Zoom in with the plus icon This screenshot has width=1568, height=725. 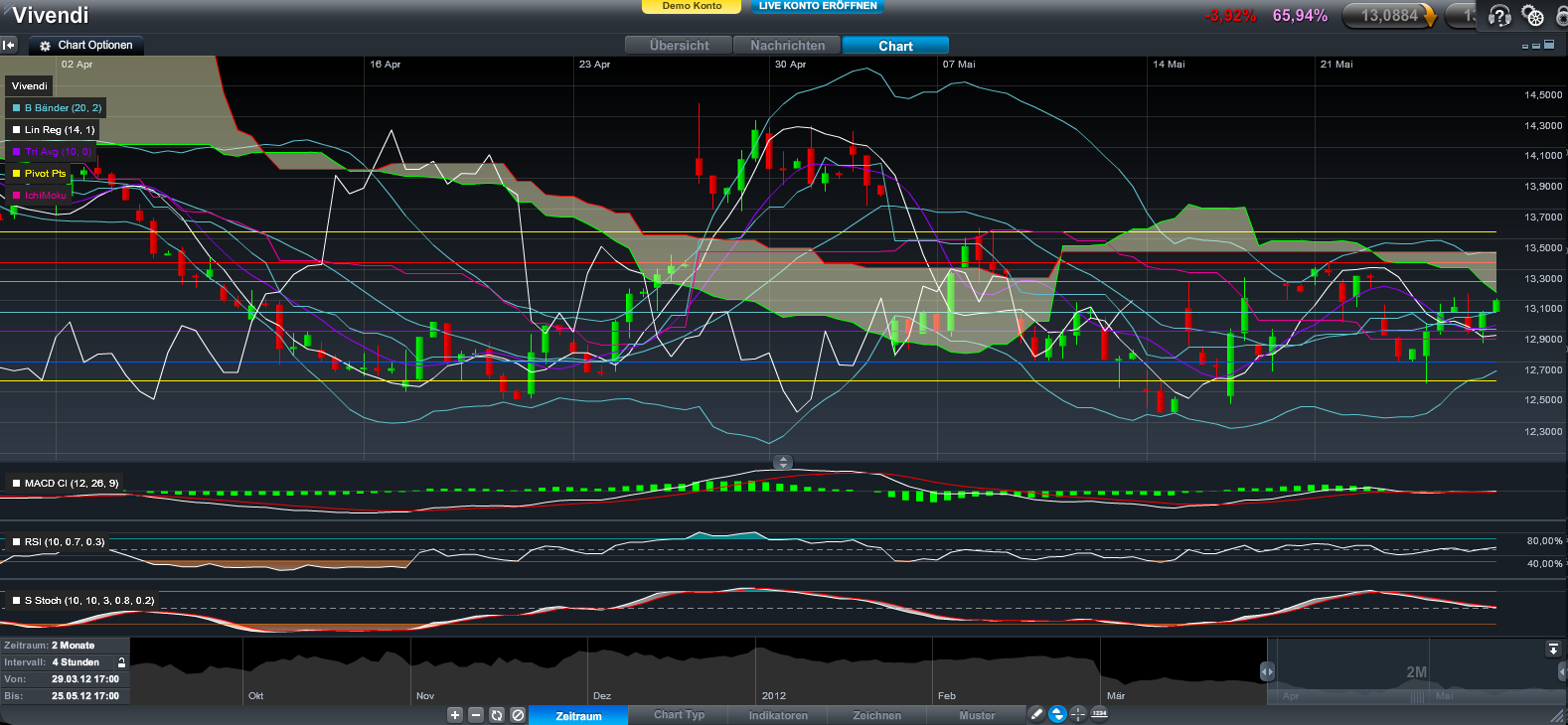point(455,715)
